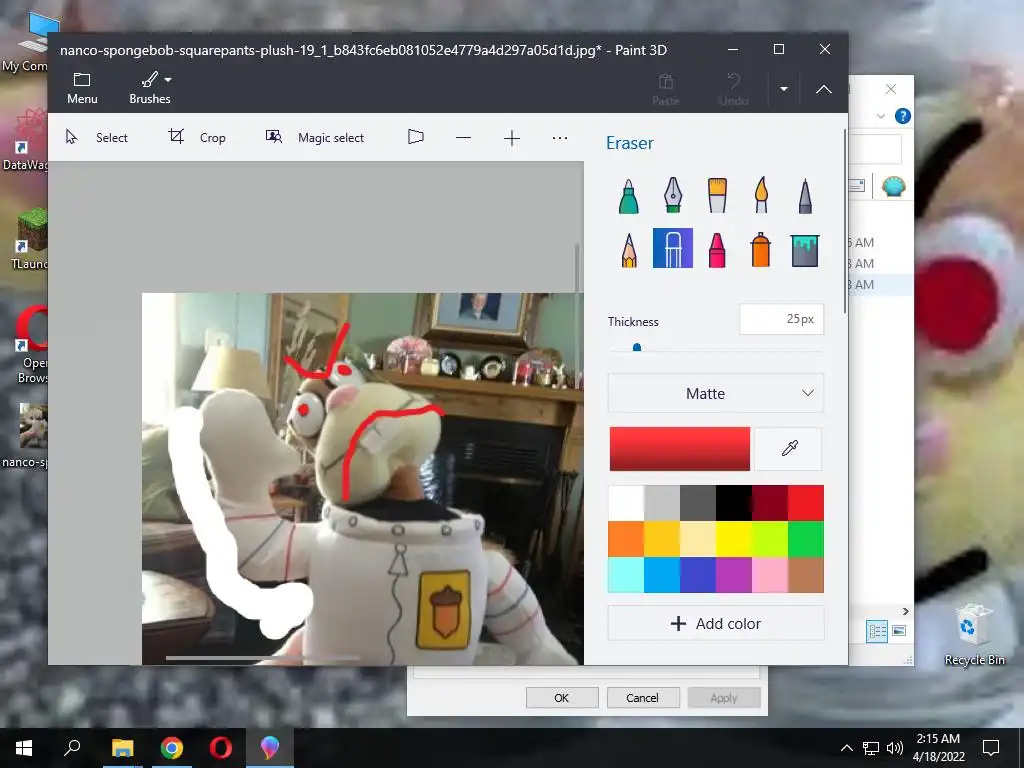The height and width of the screenshot is (768, 1024).
Task: Open Google Chrome from taskbar
Action: 172,748
